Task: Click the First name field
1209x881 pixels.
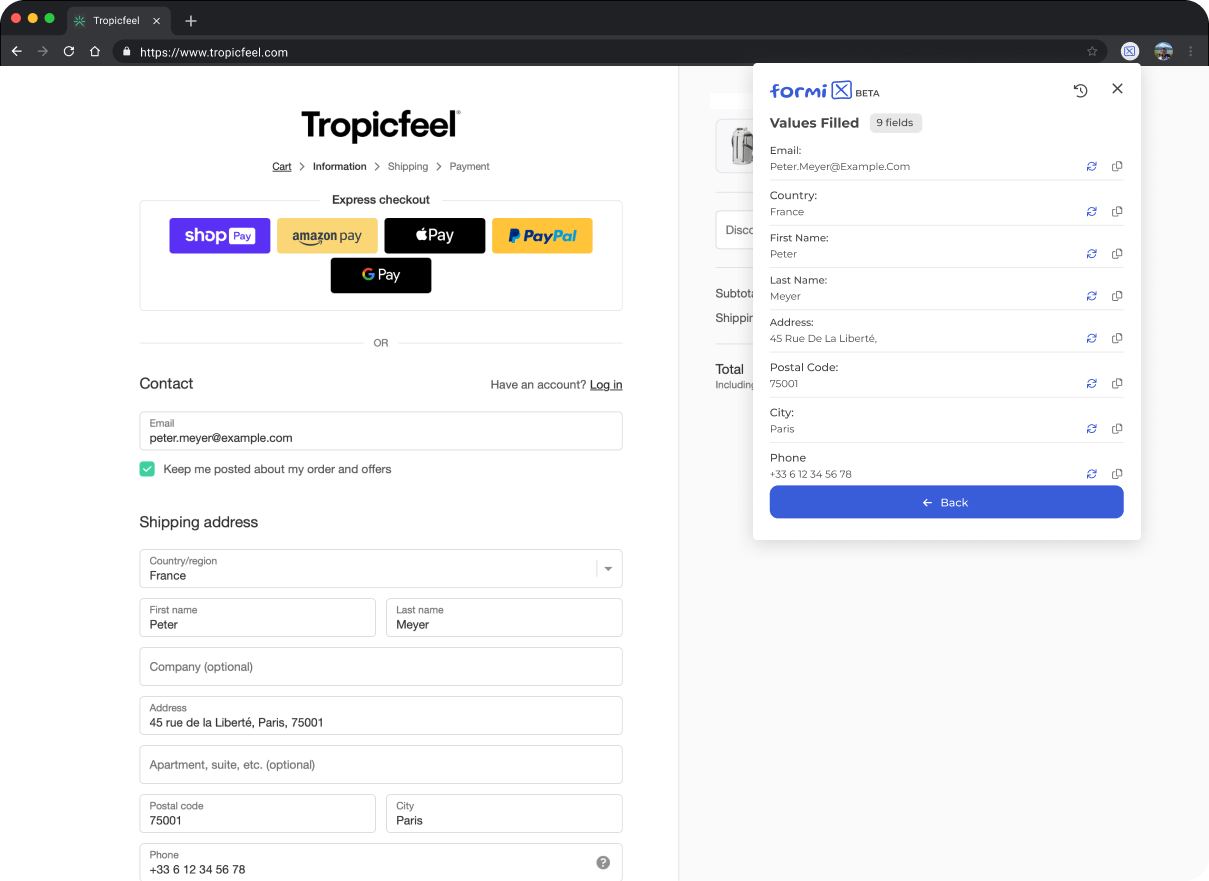Action: (x=258, y=618)
